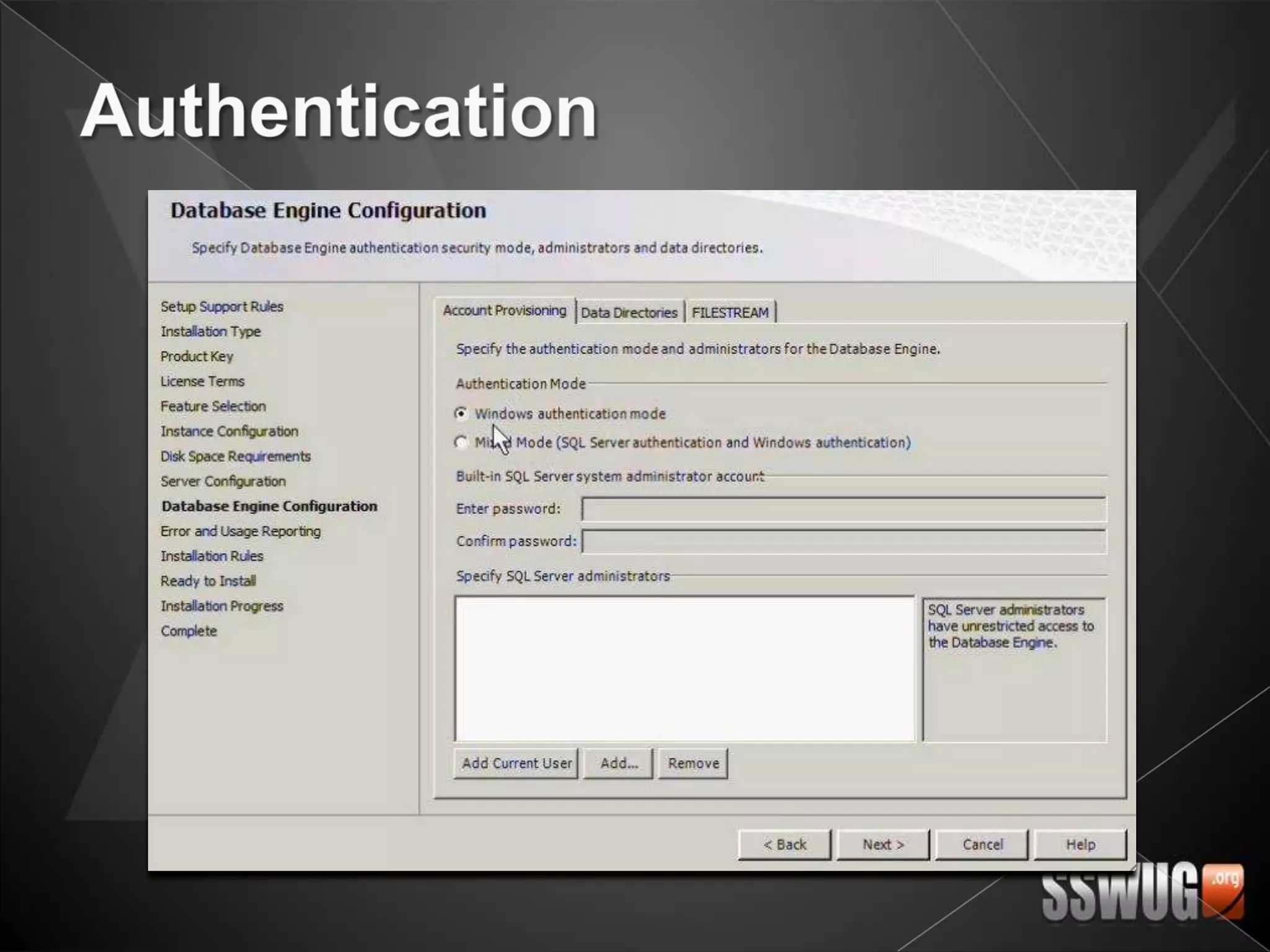Select Server Configuration in step list

click(223, 482)
